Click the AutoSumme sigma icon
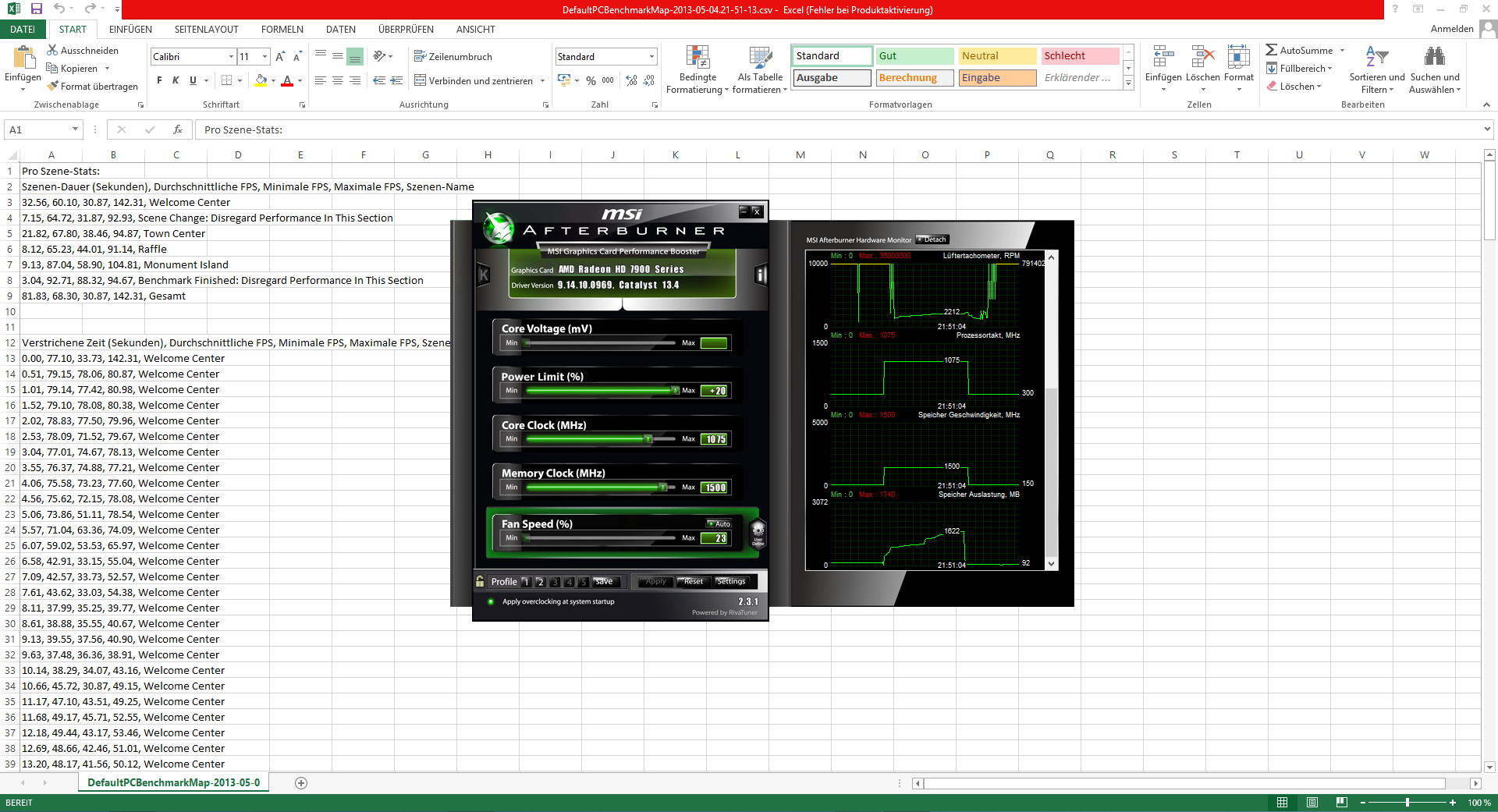Image resolution: width=1498 pixels, height=812 pixels. pos(1271,50)
